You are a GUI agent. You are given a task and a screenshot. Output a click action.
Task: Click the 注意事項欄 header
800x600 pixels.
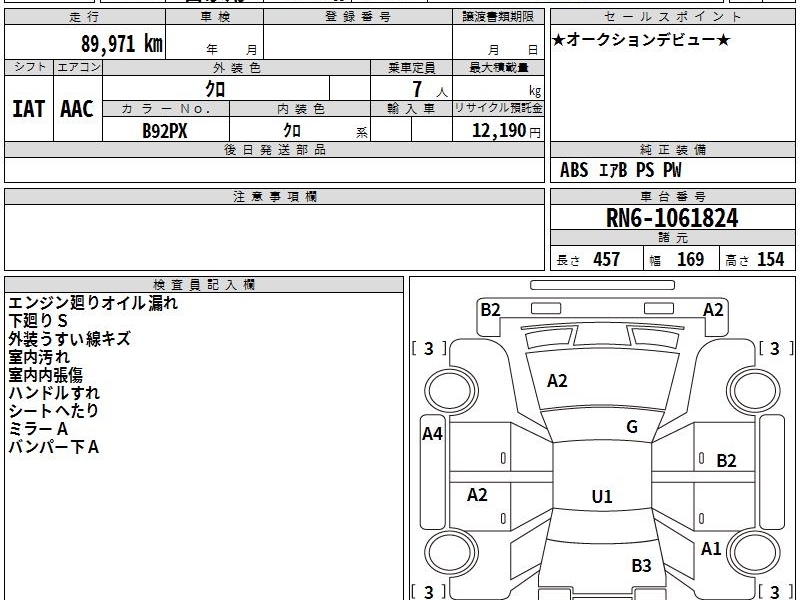(x=274, y=196)
